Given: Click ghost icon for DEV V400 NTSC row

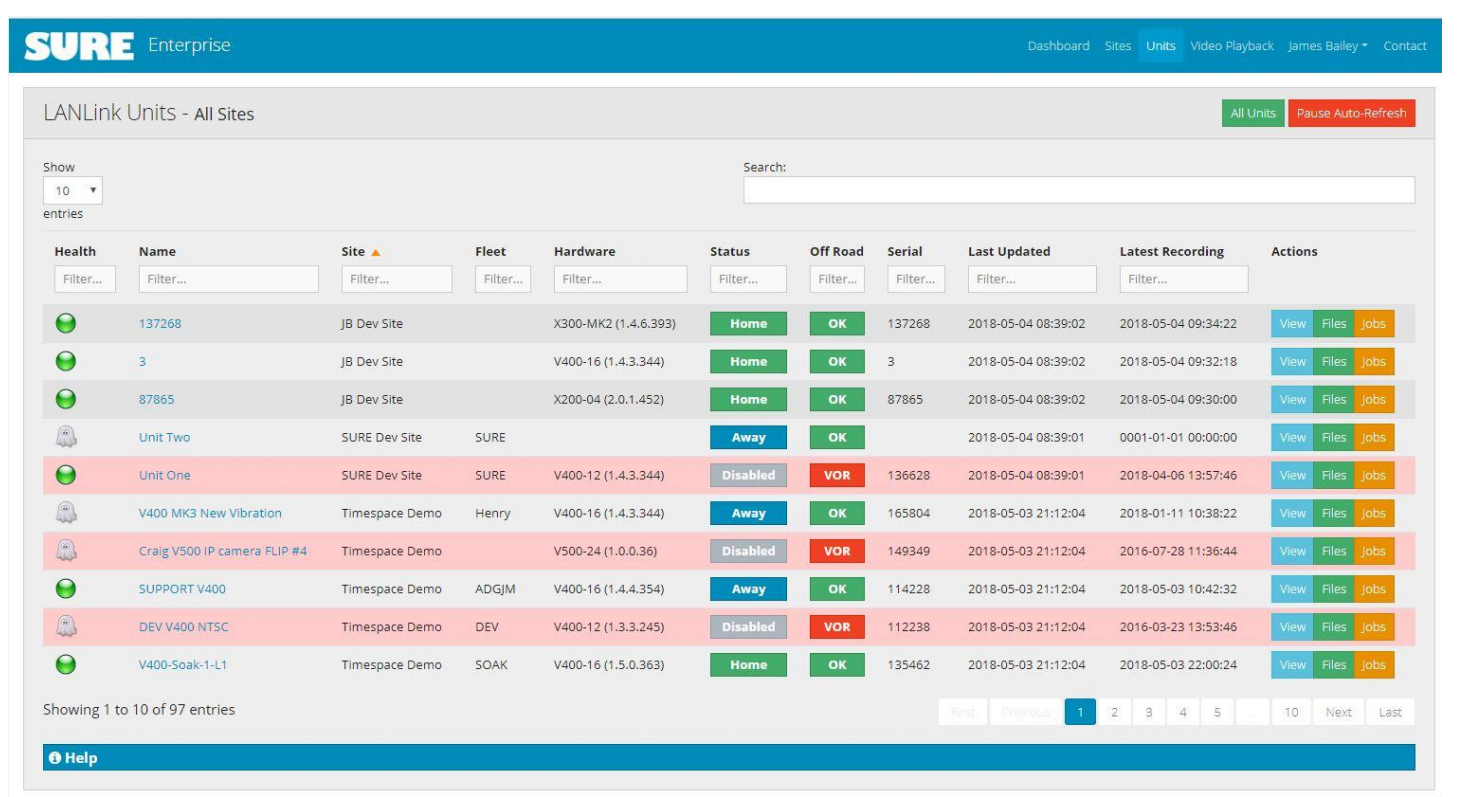Looking at the screenshot, I should [66, 627].
